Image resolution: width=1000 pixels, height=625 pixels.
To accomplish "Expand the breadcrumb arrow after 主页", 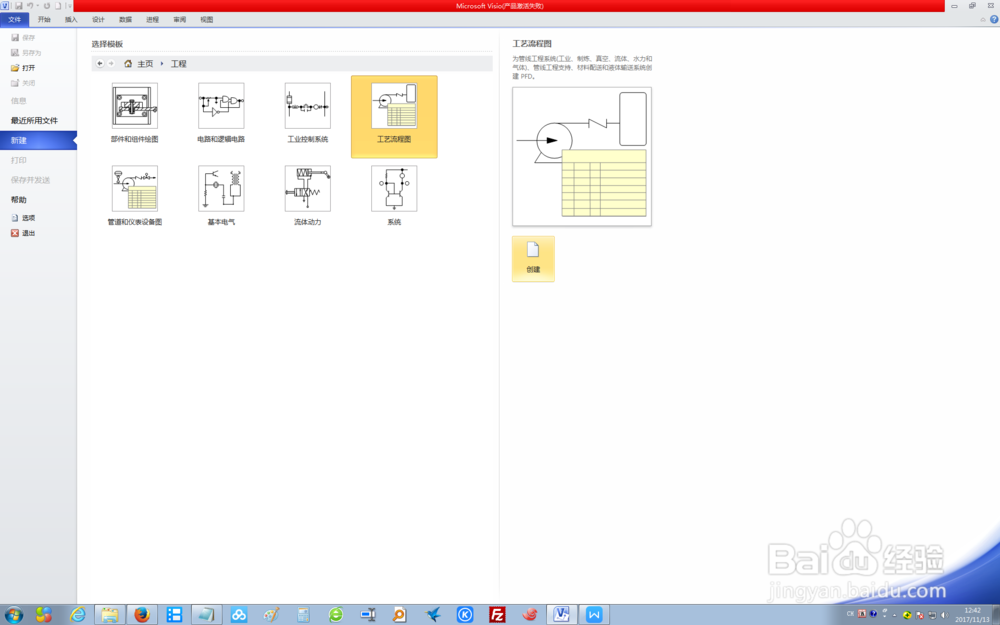I will tap(162, 64).
